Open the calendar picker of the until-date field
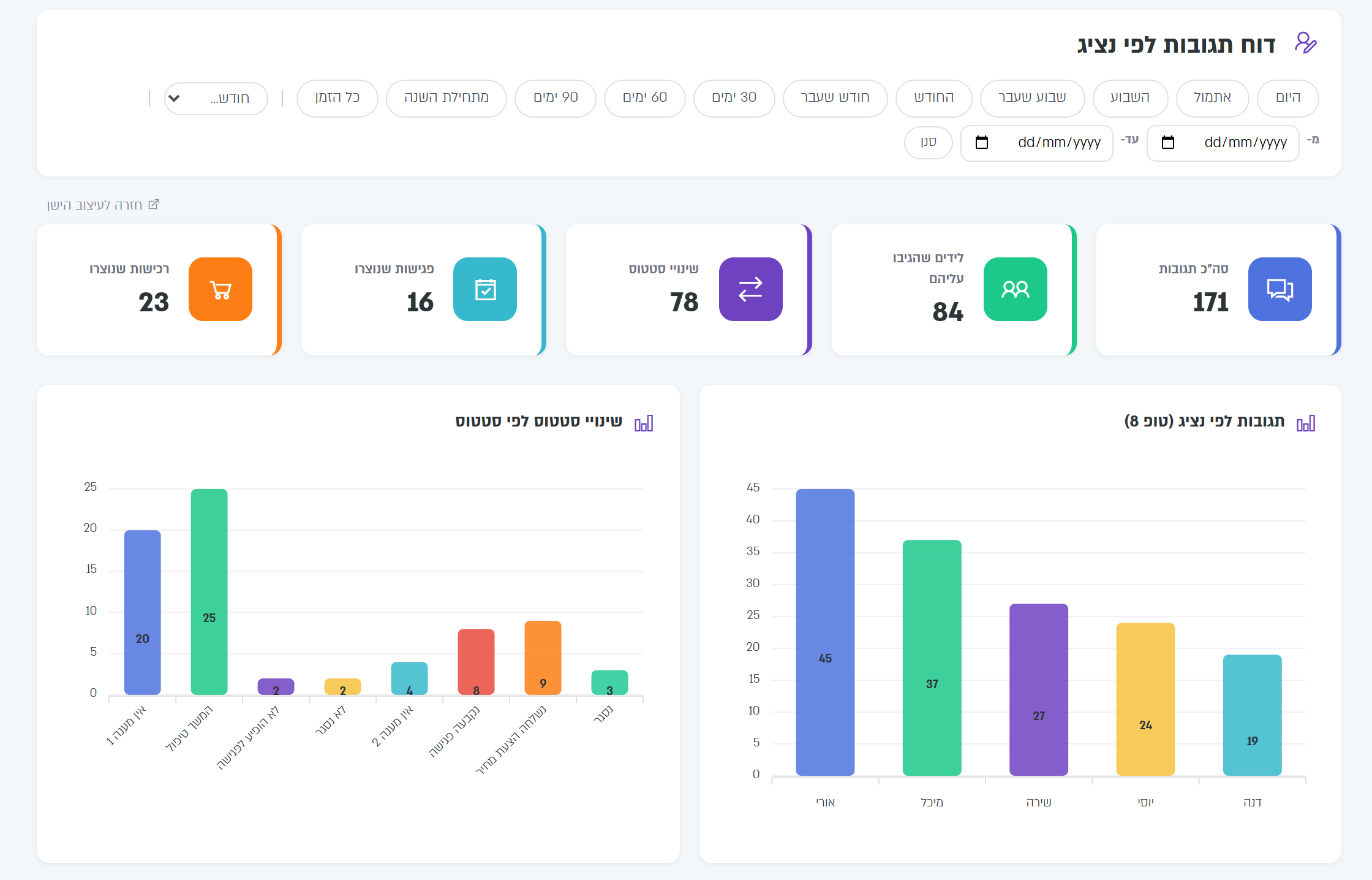1372x880 pixels. tap(982, 143)
